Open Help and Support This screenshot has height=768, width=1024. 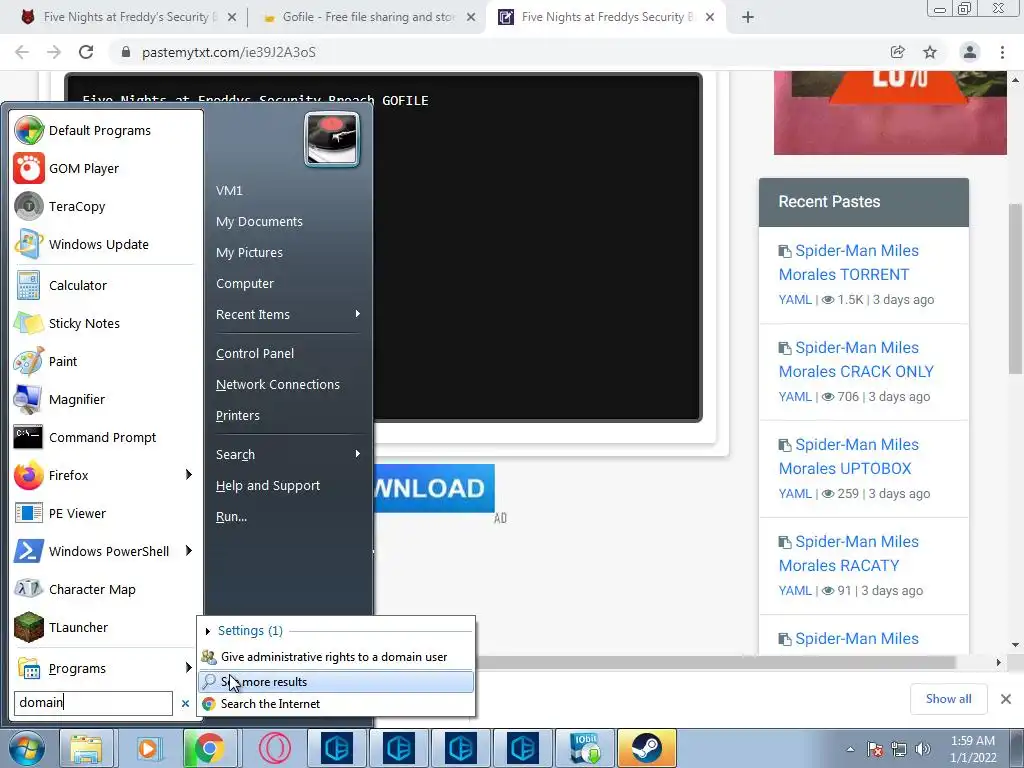268,486
